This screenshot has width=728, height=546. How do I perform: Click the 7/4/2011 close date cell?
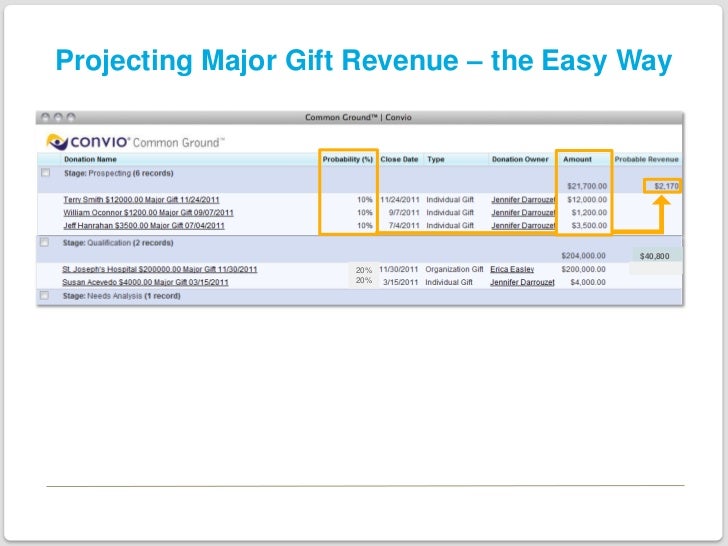404,226
